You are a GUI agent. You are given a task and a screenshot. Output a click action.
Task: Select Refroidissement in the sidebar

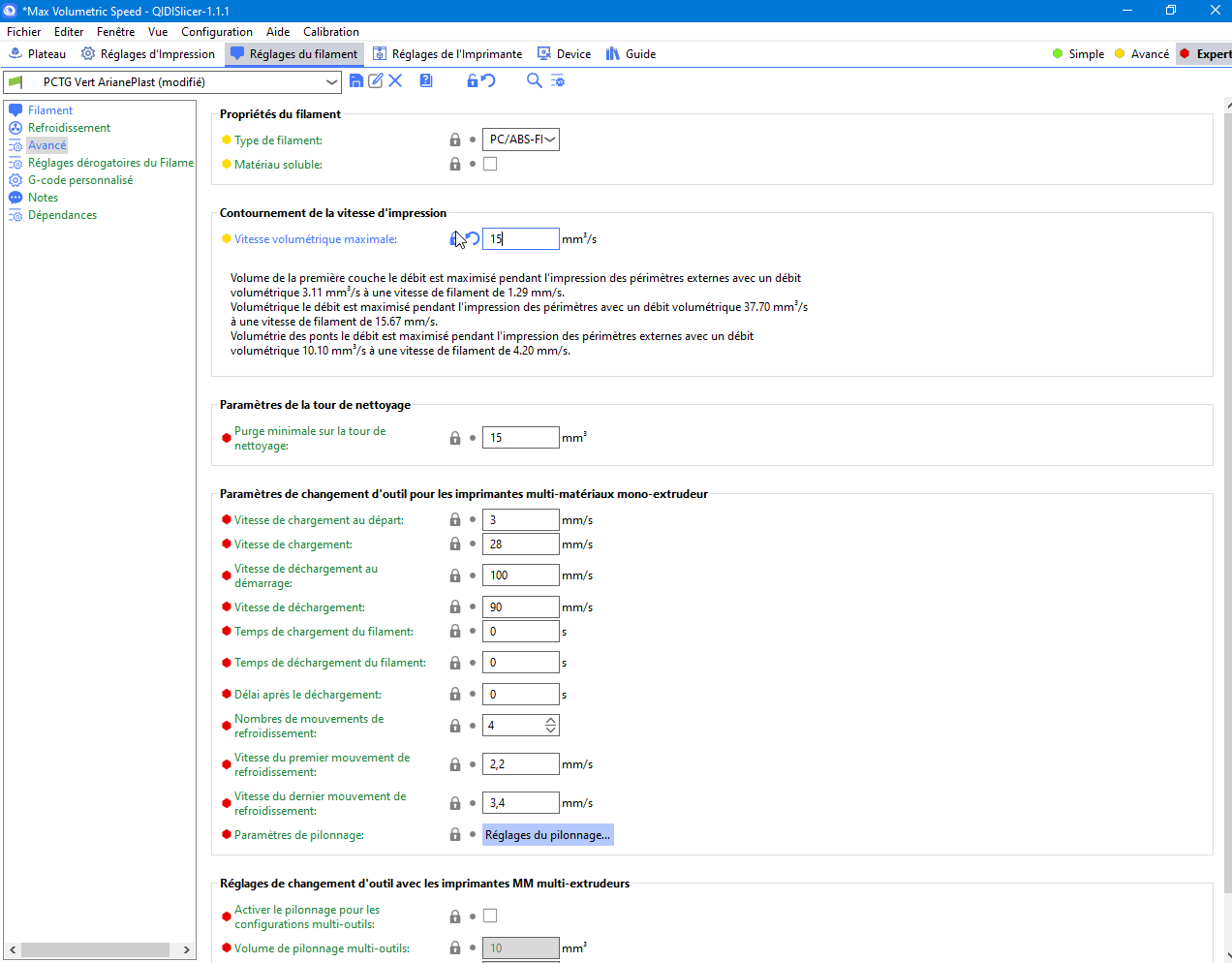(x=69, y=128)
